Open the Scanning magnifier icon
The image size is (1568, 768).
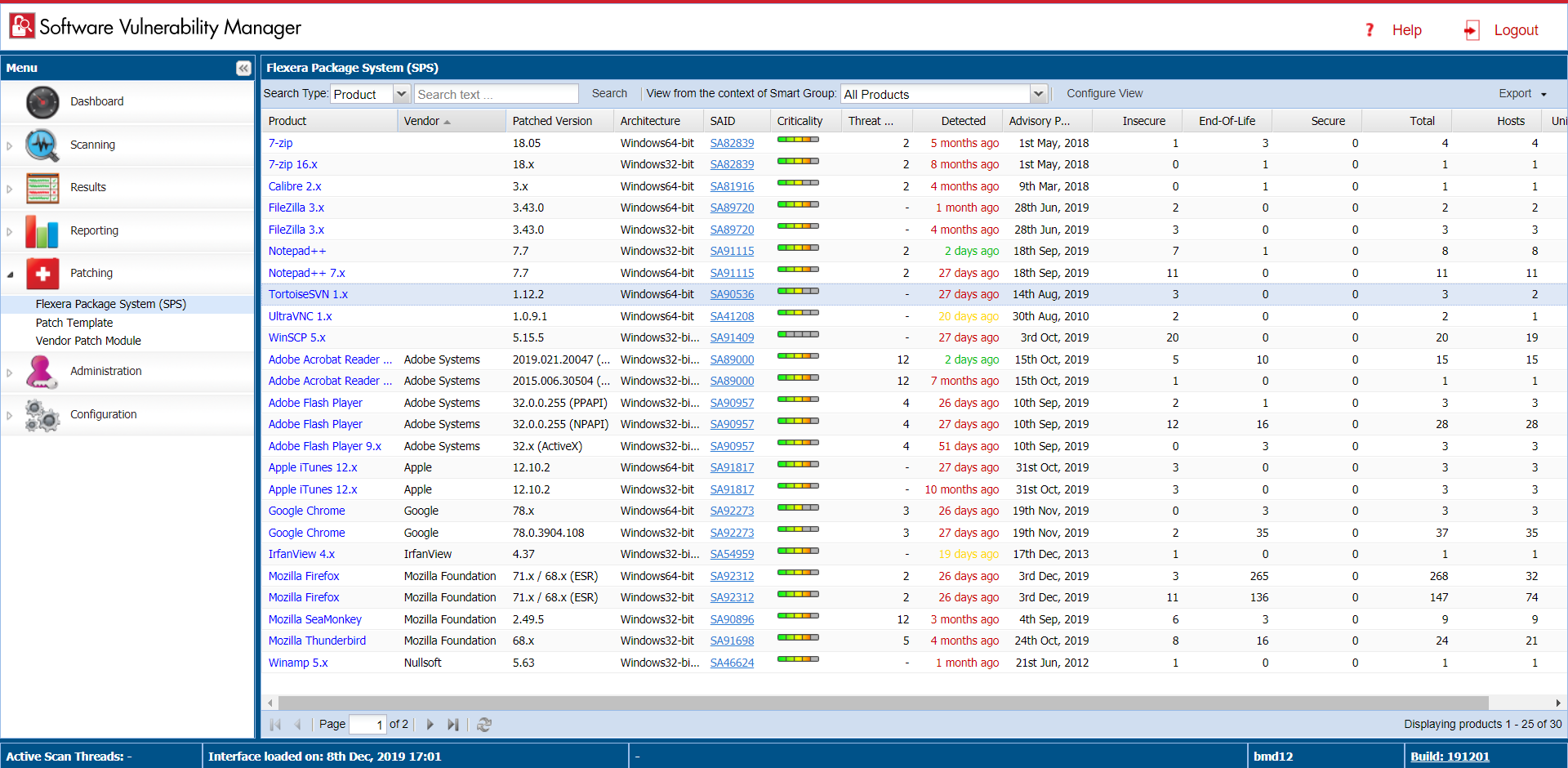tap(42, 145)
